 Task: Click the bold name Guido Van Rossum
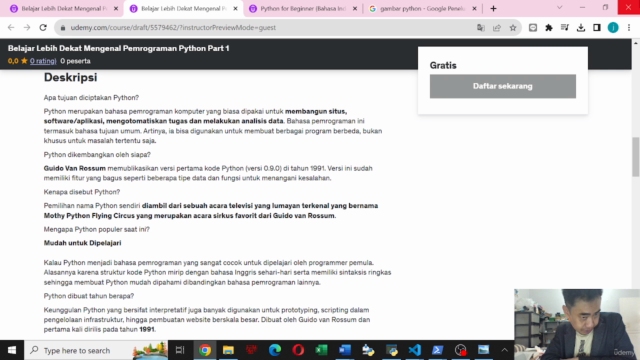75,168
